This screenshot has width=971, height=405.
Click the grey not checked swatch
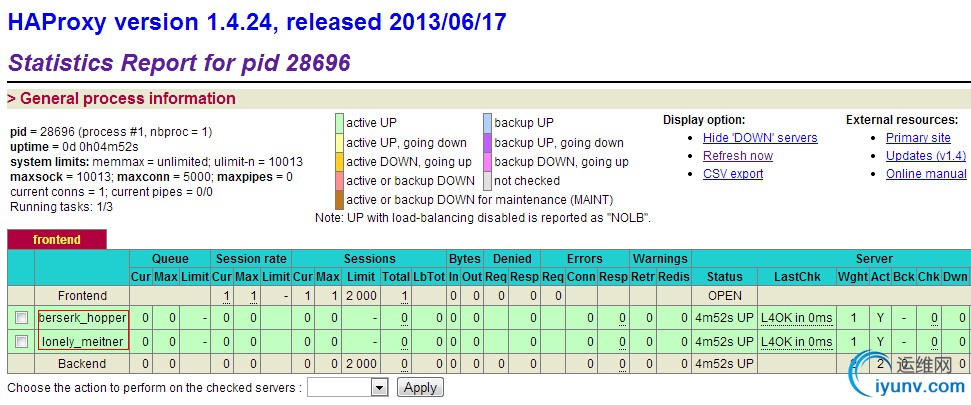(x=487, y=181)
